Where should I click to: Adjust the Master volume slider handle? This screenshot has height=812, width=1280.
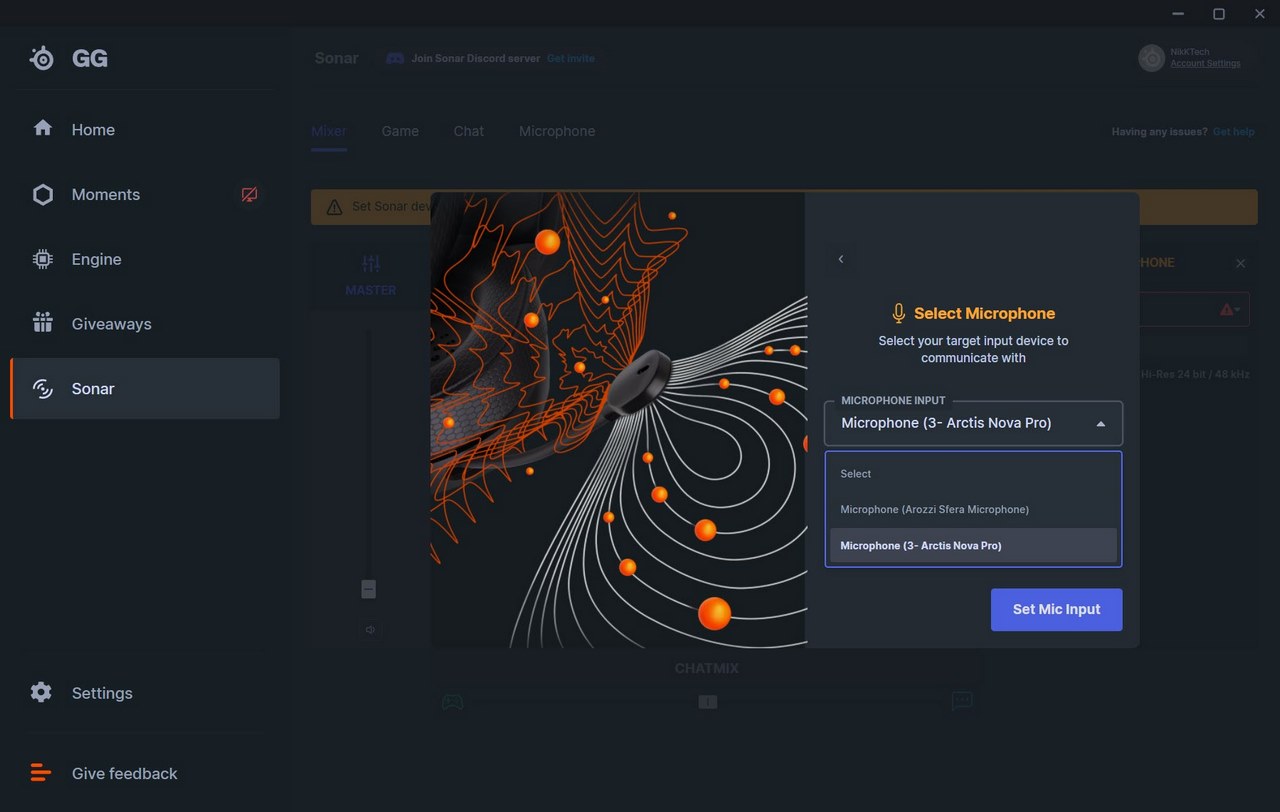tap(368, 589)
